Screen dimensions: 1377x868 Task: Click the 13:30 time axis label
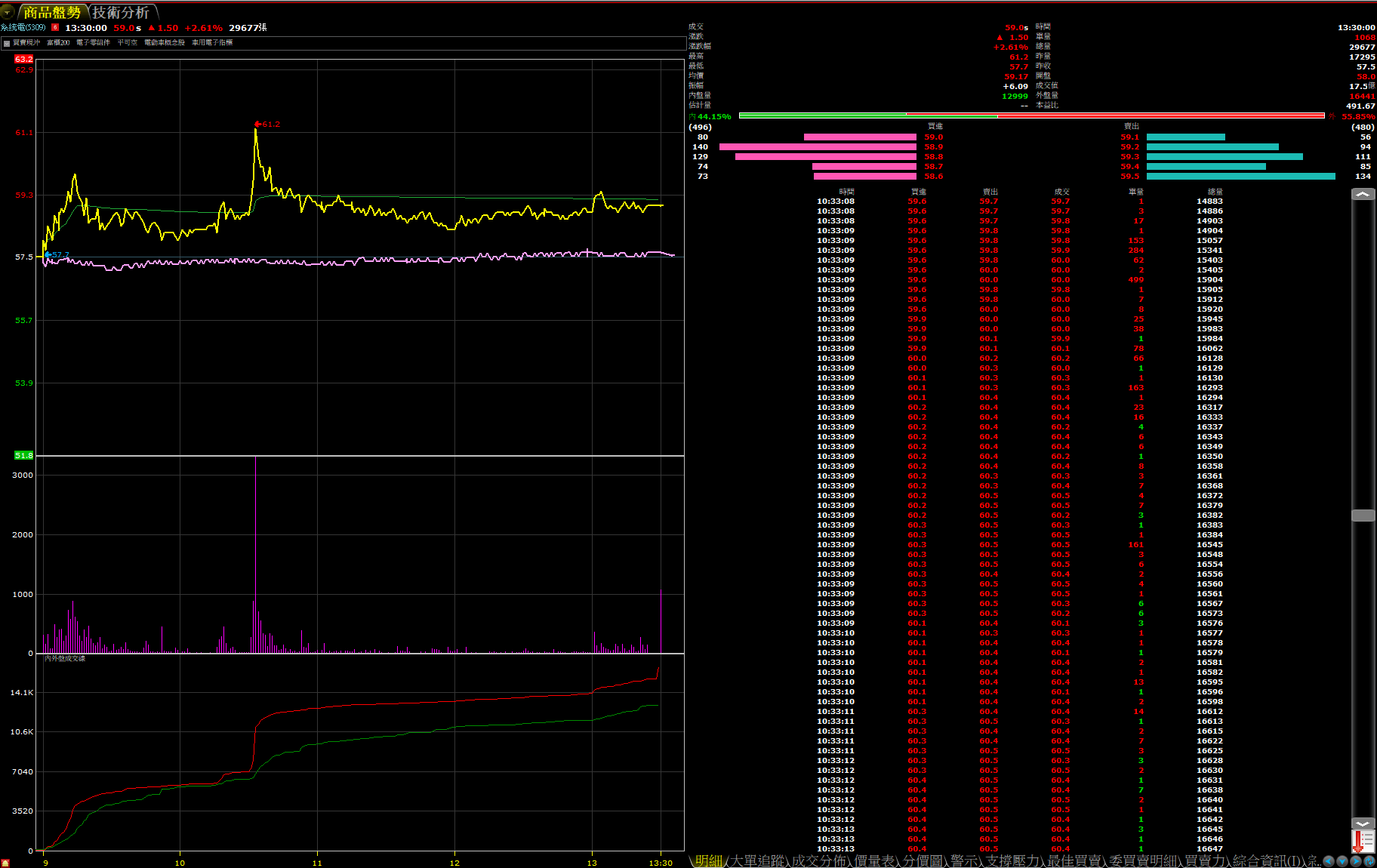tap(661, 863)
